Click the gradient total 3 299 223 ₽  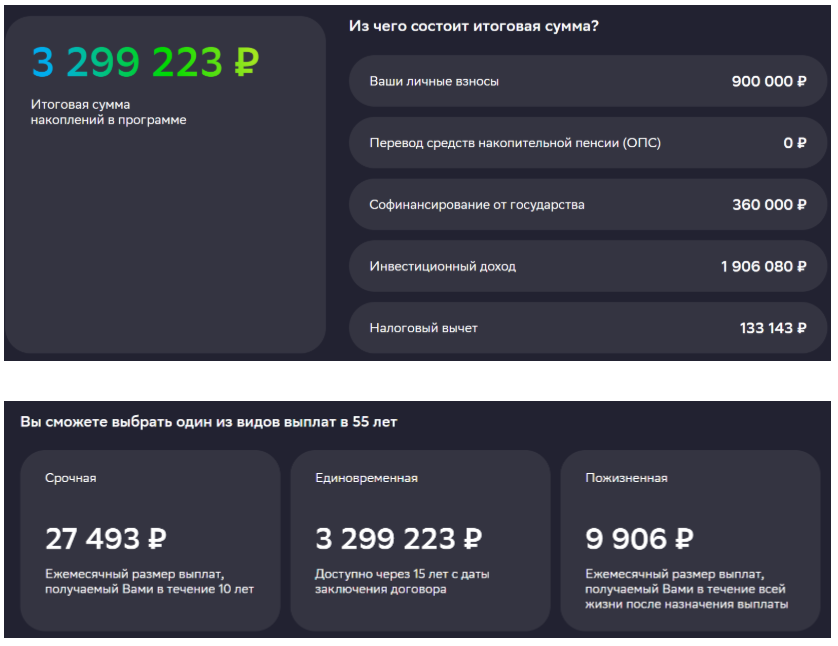[145, 63]
